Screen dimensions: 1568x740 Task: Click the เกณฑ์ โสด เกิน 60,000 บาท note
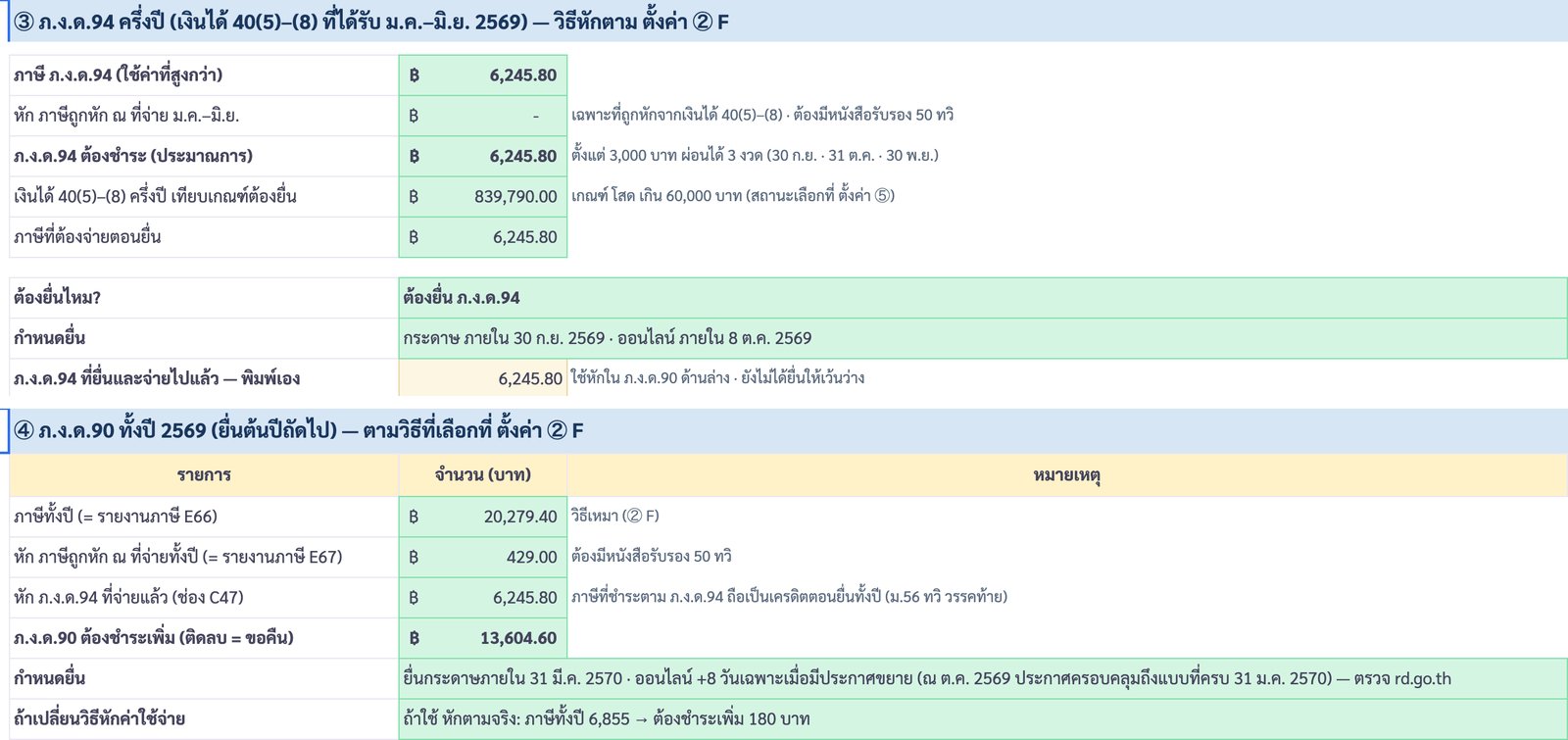click(x=733, y=195)
